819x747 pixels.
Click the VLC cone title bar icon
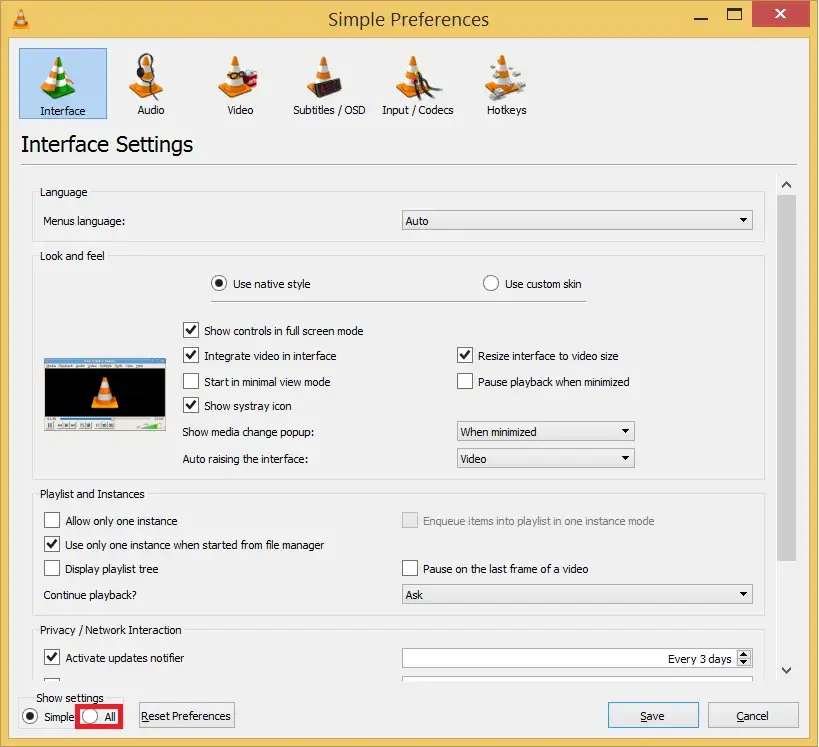point(18,18)
